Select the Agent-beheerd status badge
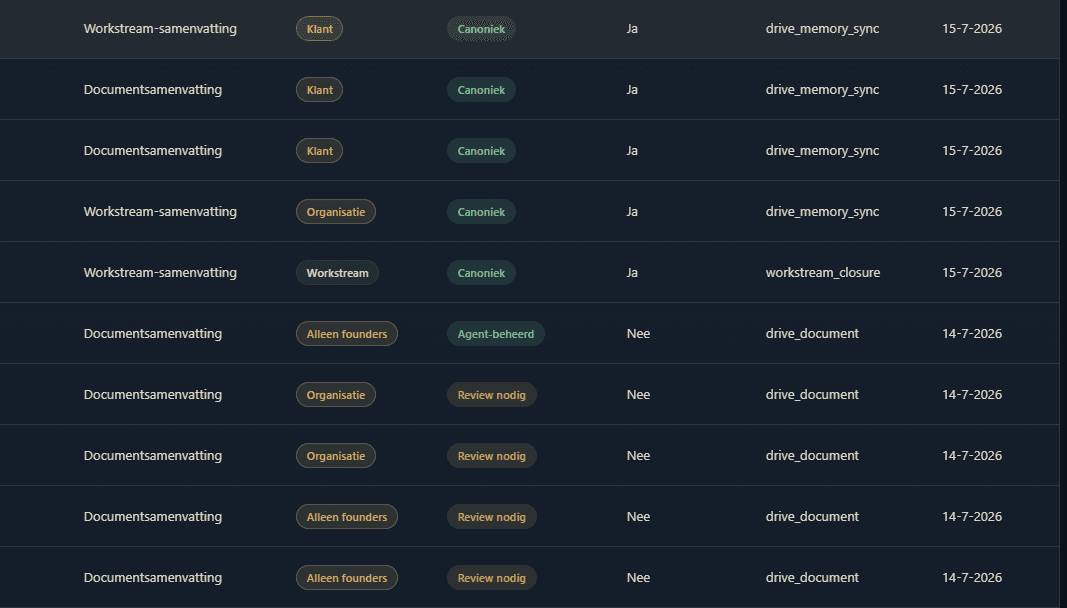The height and width of the screenshot is (608, 1067). 495,334
